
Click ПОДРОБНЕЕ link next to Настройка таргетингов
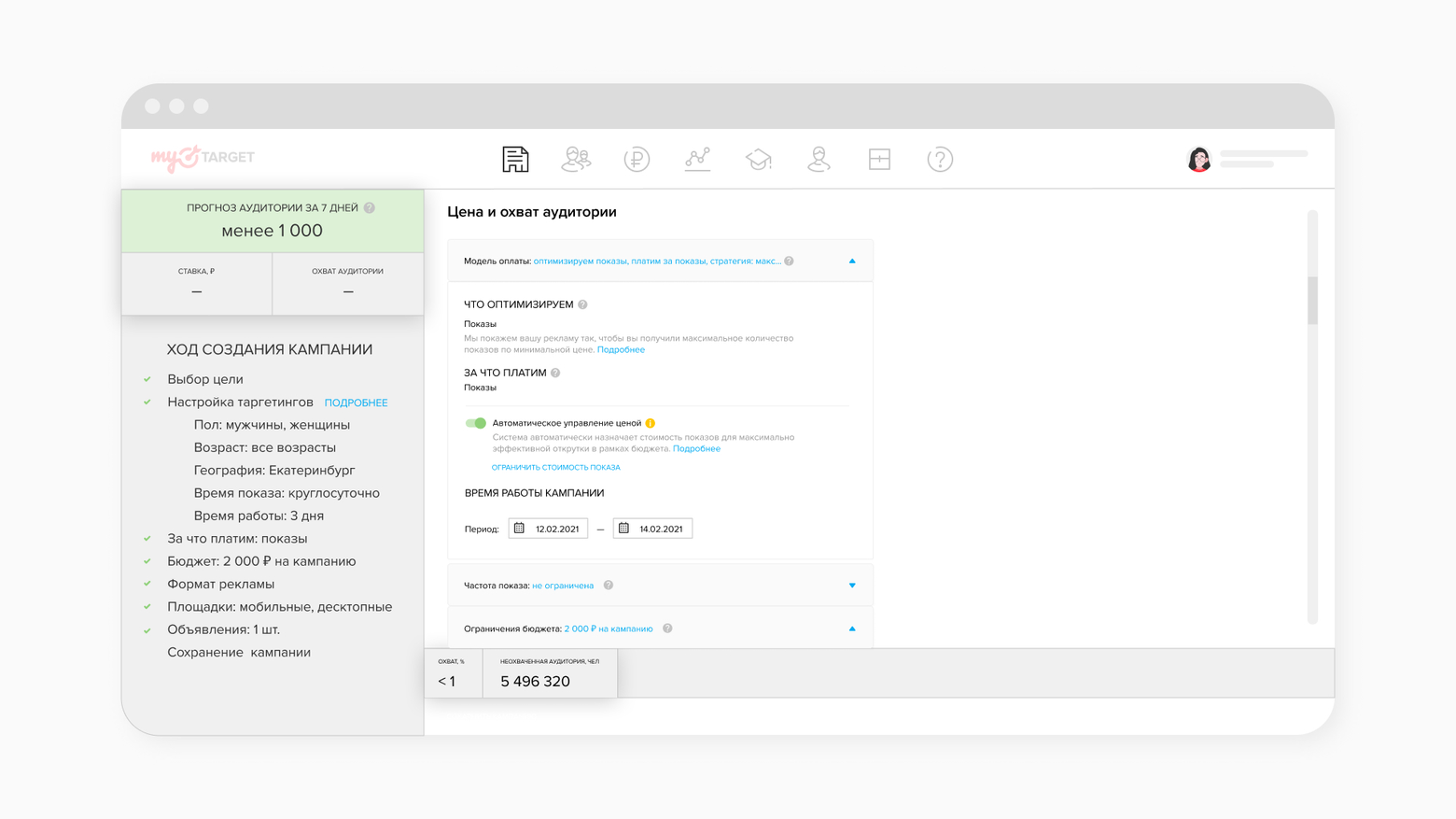click(356, 402)
